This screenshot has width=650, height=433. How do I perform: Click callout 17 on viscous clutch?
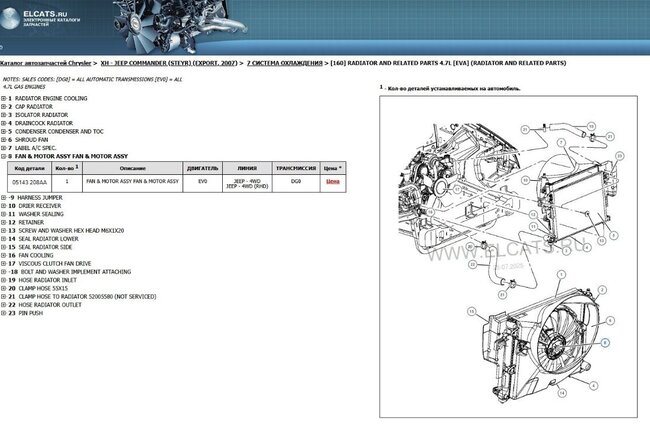457,189
